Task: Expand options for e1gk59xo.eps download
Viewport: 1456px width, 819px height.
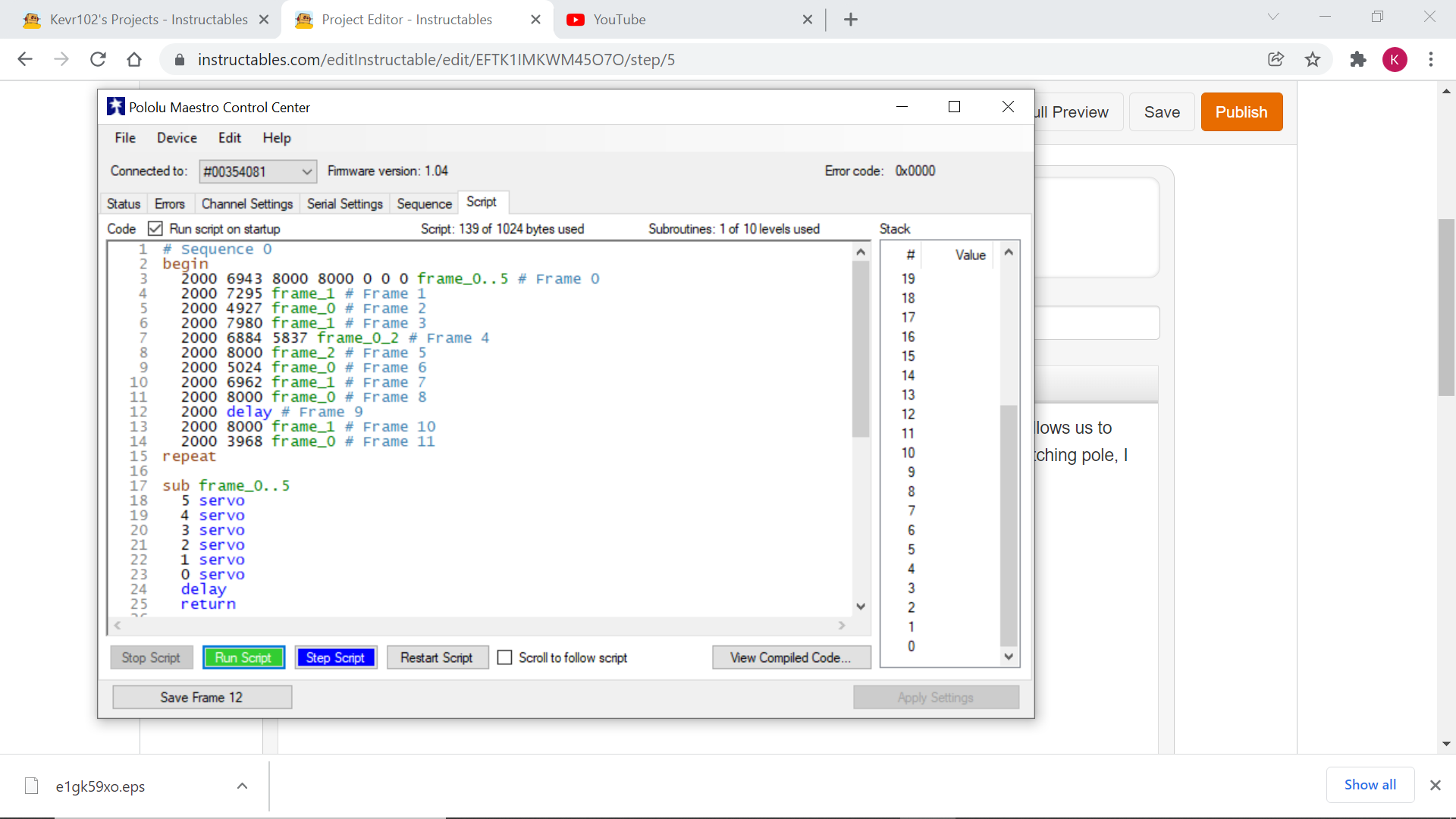Action: pos(242,786)
